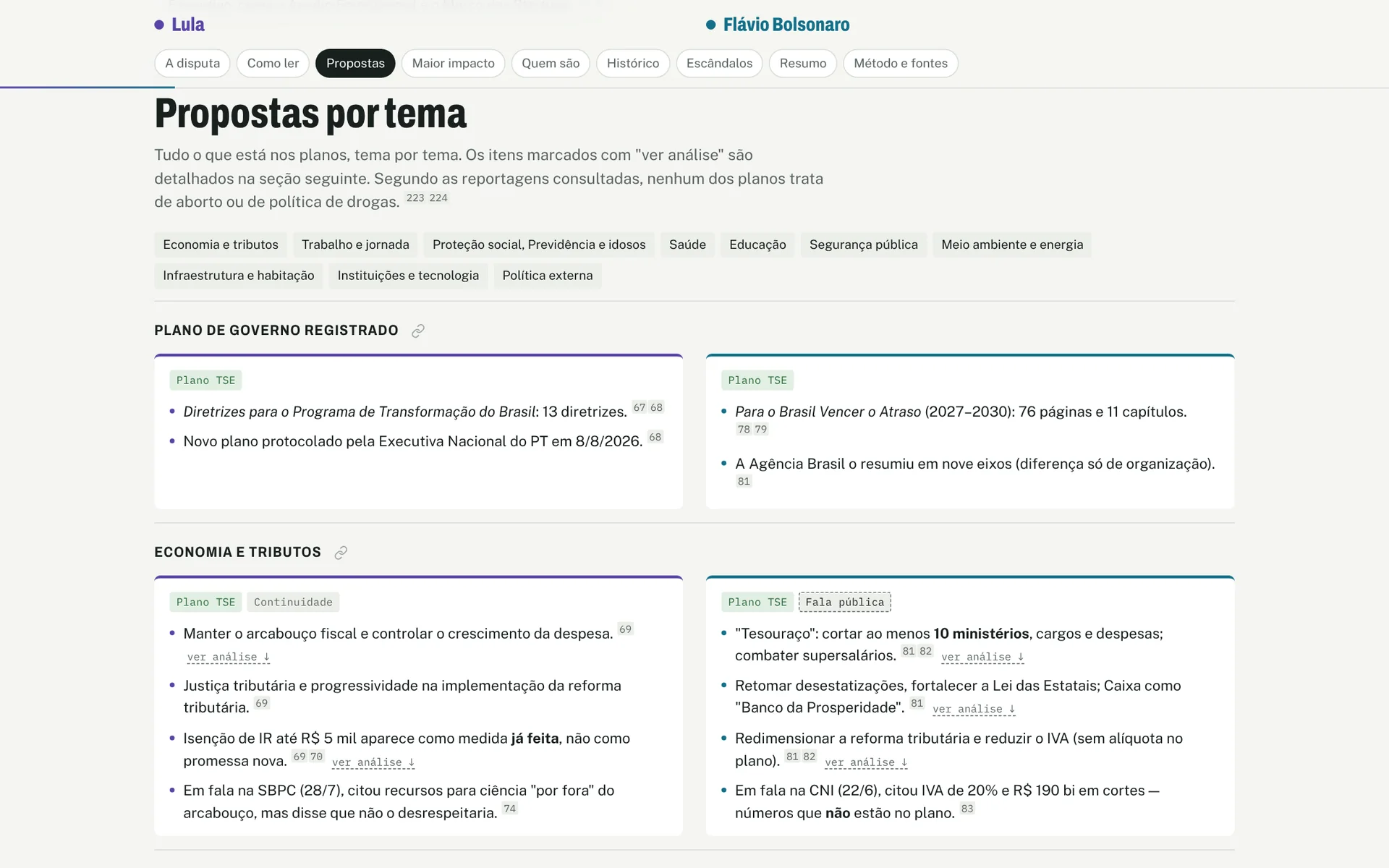Filter by Economia e tributos theme chip
This screenshot has height=868, width=1389.
221,244
